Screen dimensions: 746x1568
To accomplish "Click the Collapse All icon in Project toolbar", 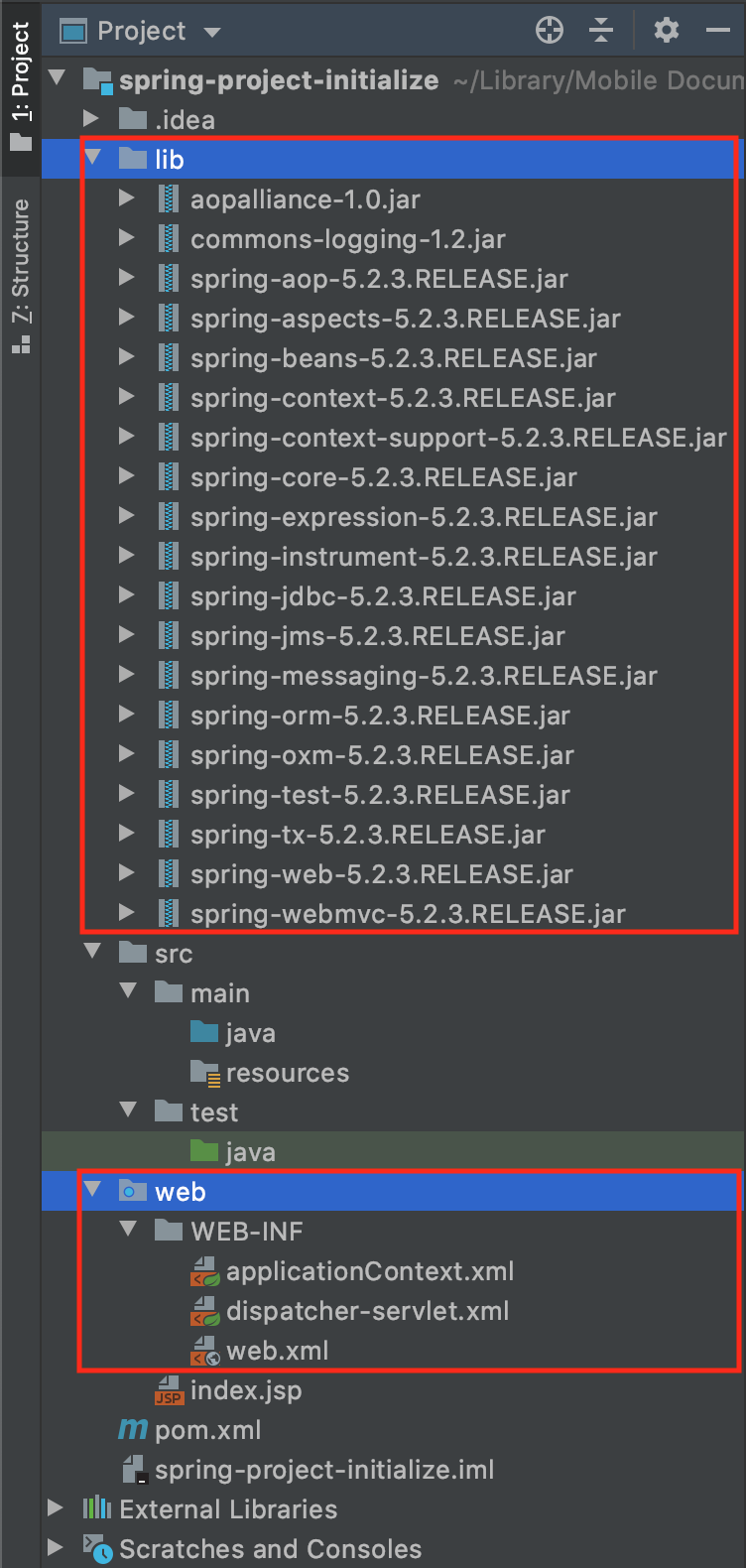I will pyautogui.click(x=601, y=31).
